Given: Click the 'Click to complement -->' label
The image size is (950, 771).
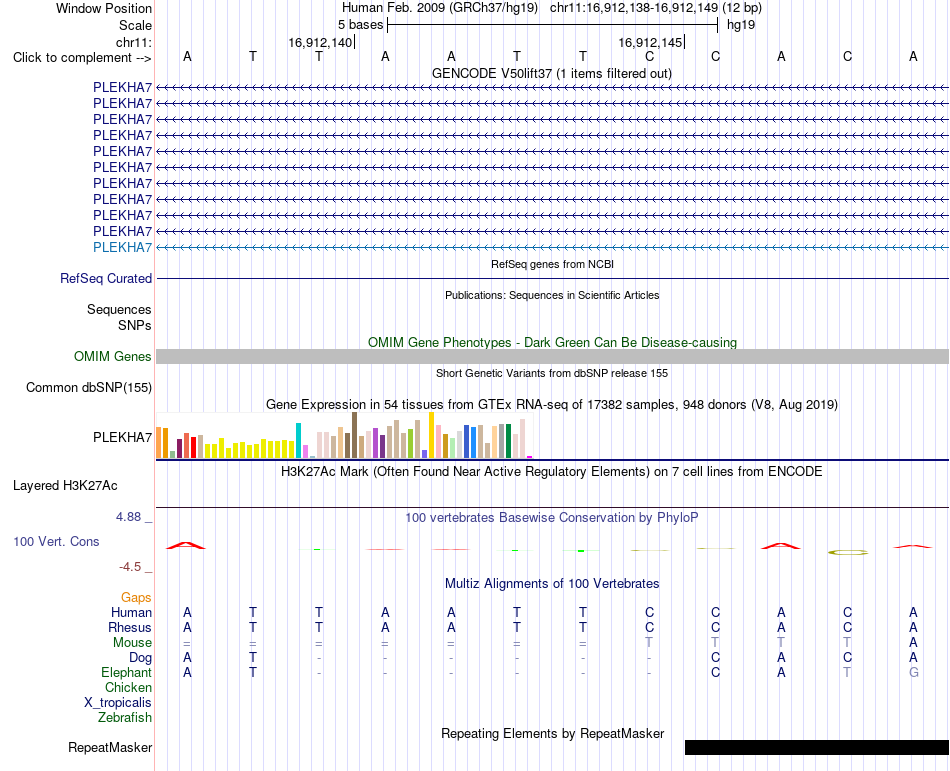Looking at the screenshot, I should (82, 58).
